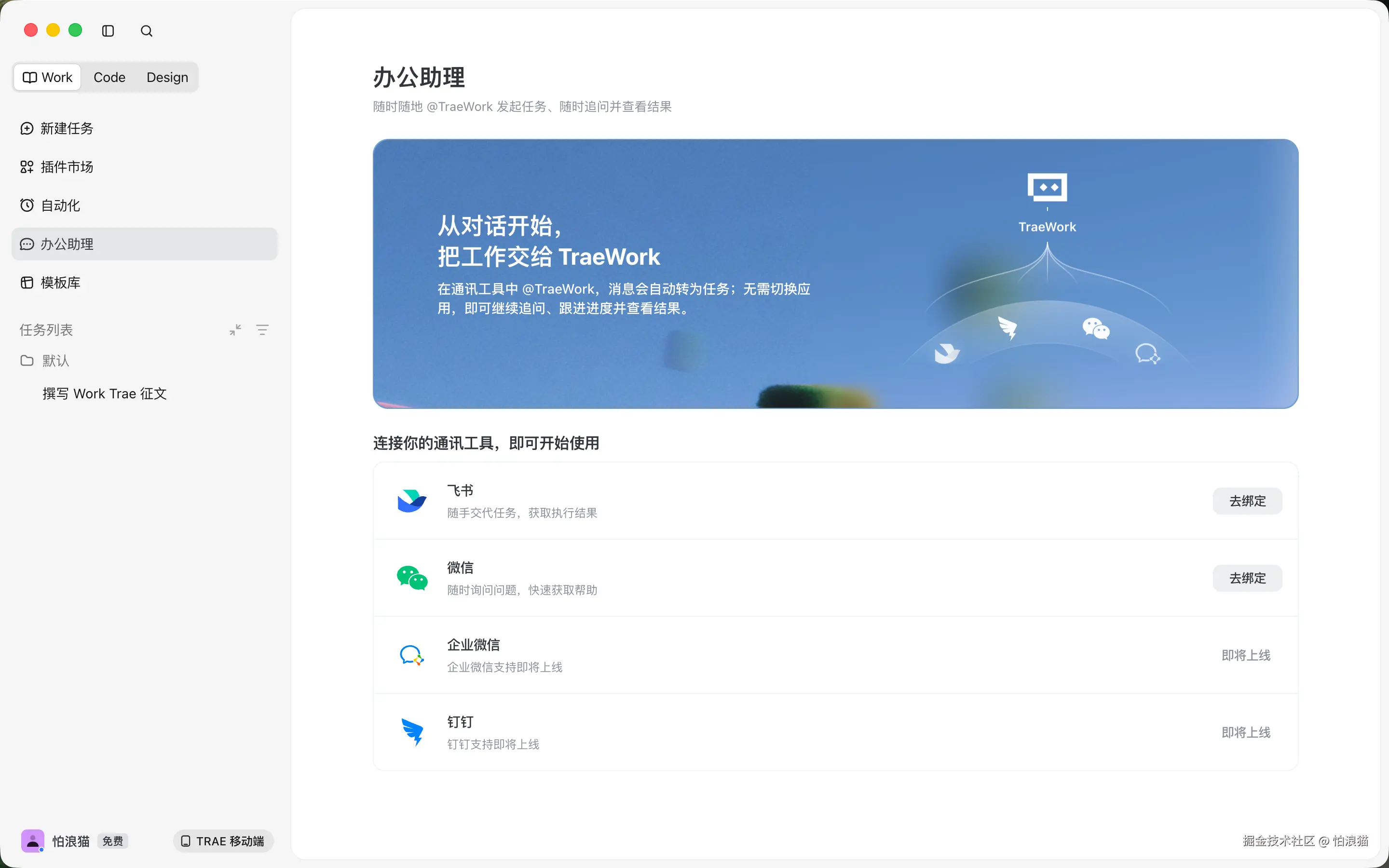Click the TraeWork robot icon in banner
The height and width of the screenshot is (868, 1389).
1048,188
